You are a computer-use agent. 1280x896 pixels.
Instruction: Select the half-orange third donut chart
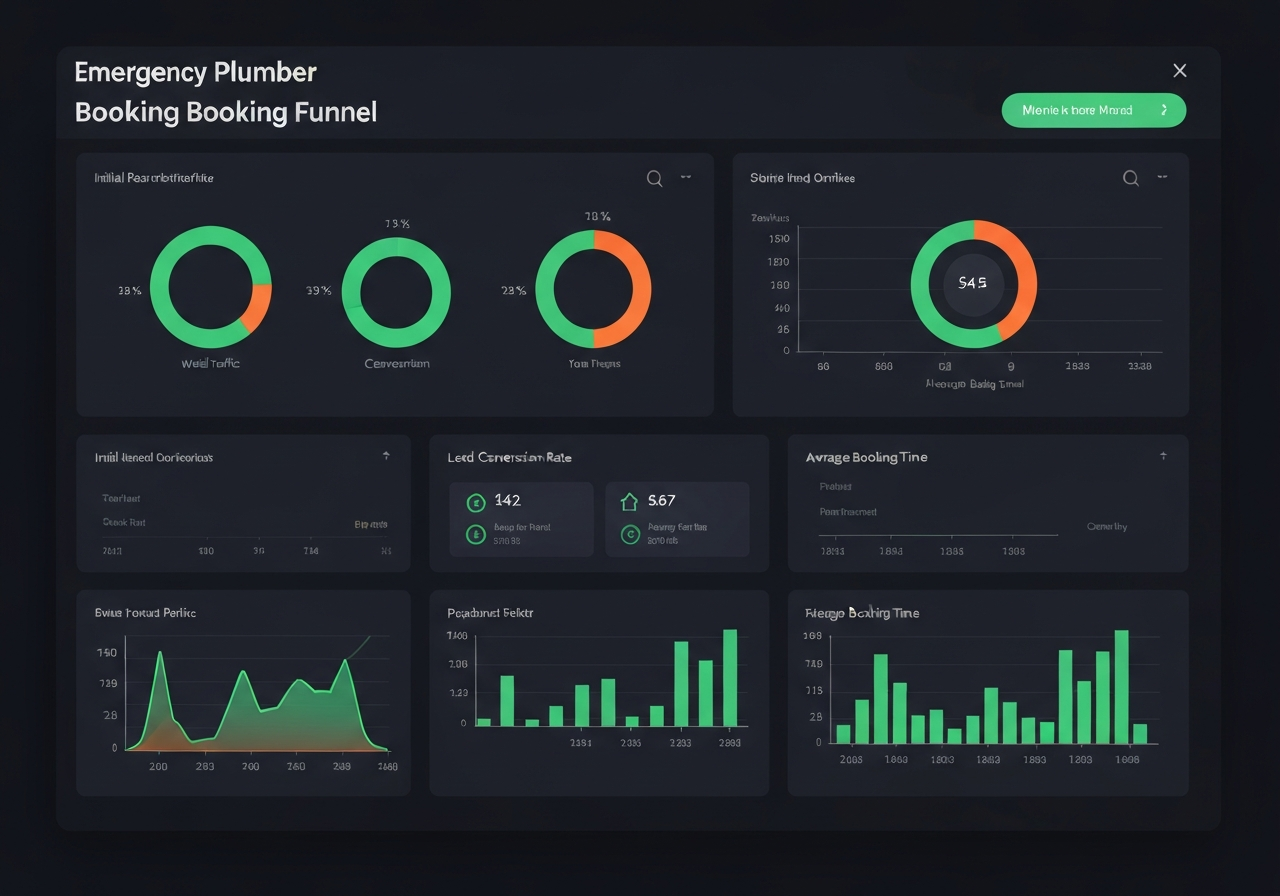click(x=593, y=289)
